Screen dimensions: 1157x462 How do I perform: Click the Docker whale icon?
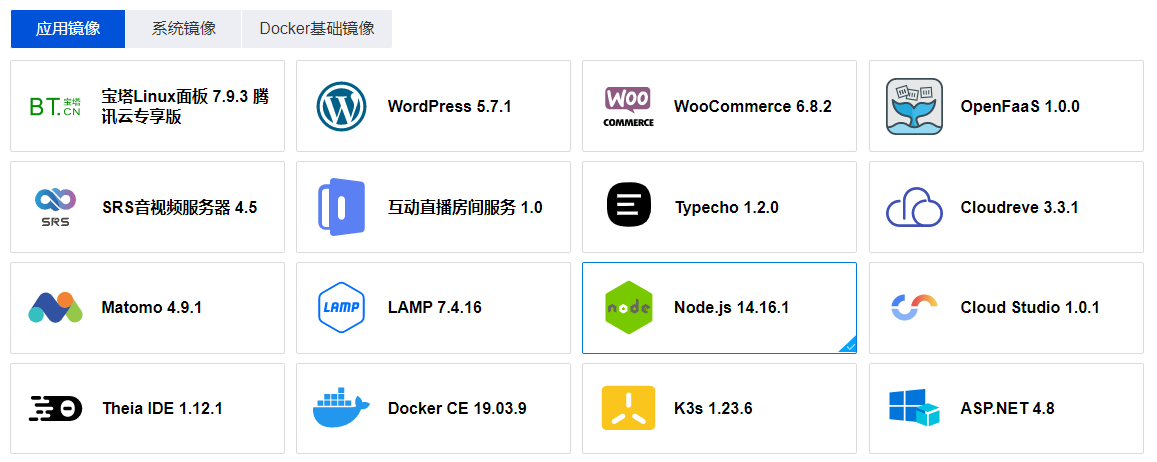click(x=342, y=407)
